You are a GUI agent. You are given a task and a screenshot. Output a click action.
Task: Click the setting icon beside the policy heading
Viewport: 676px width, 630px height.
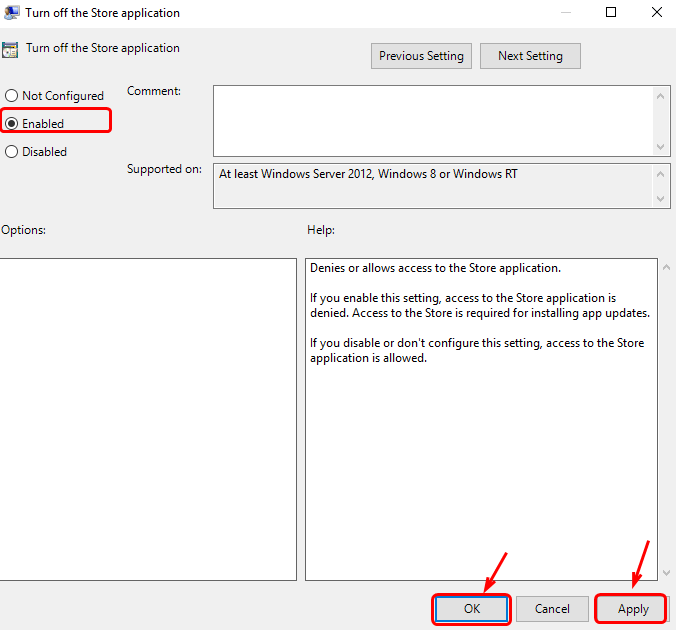click(x=9, y=49)
